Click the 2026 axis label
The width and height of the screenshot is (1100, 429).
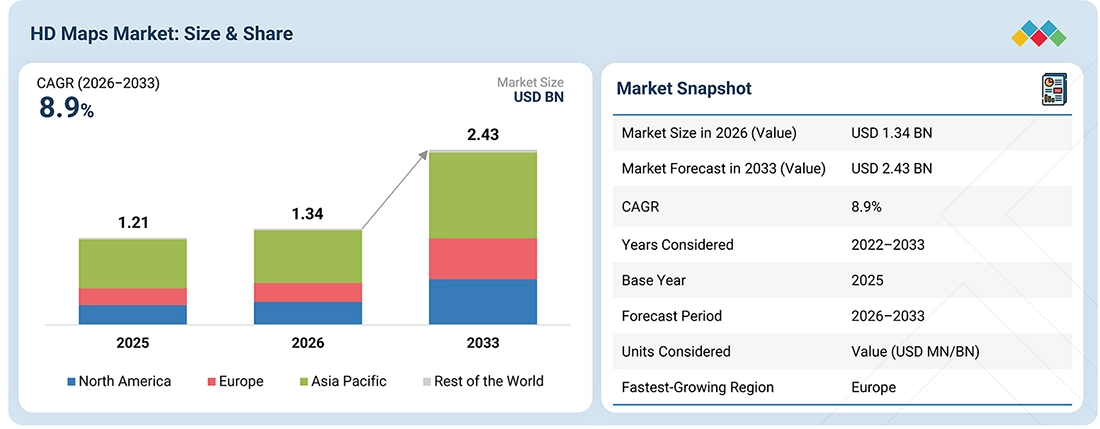coord(307,343)
